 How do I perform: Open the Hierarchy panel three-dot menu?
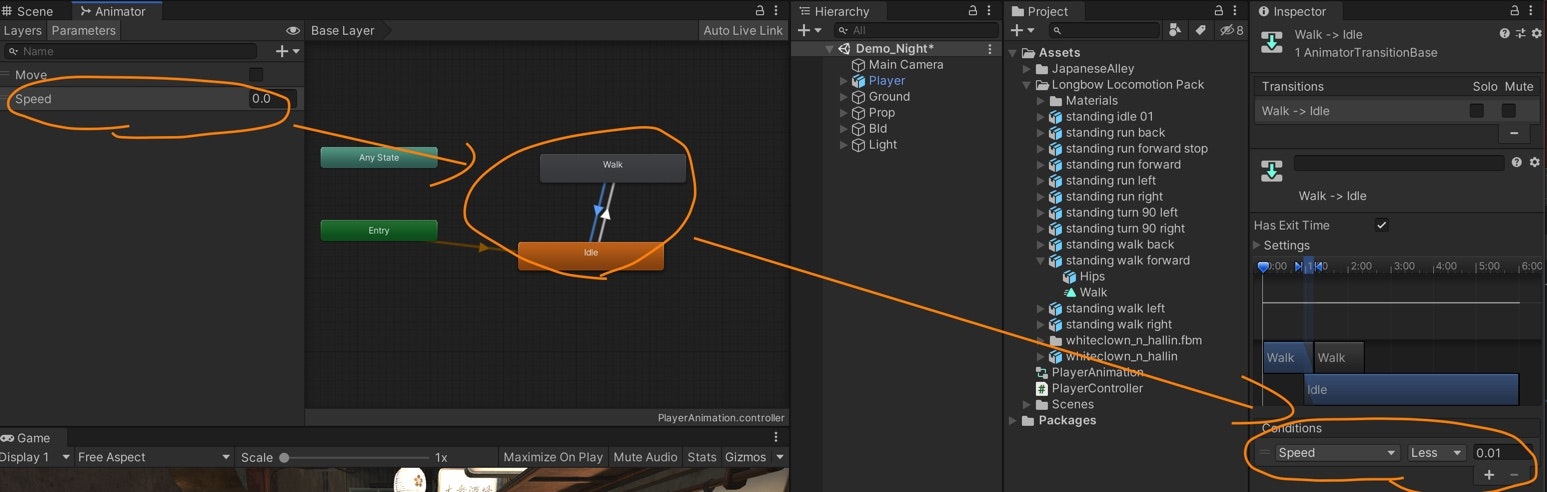[991, 11]
